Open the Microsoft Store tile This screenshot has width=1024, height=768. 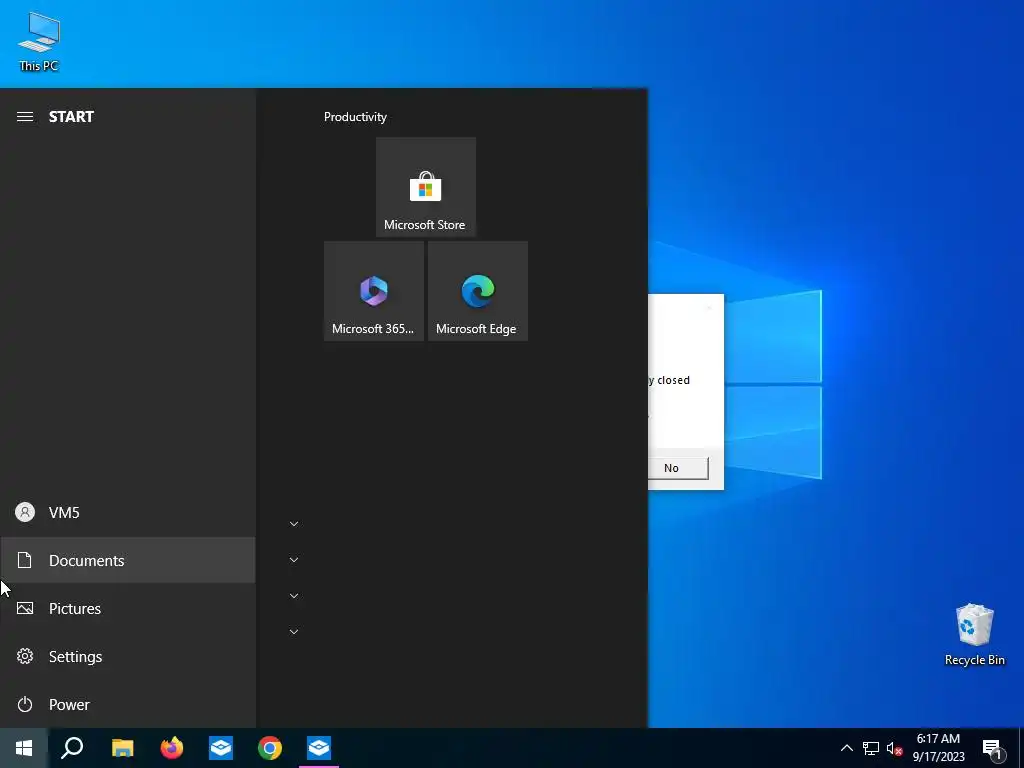tap(426, 187)
